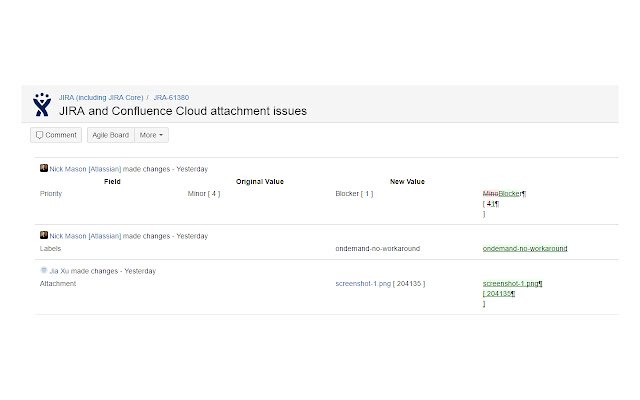The height and width of the screenshot is (400, 640).
Task: Click the Comment button
Action: [x=56, y=135]
